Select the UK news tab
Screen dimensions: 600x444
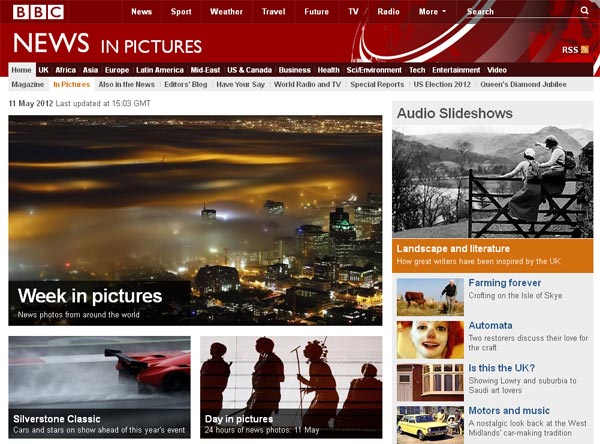43,70
